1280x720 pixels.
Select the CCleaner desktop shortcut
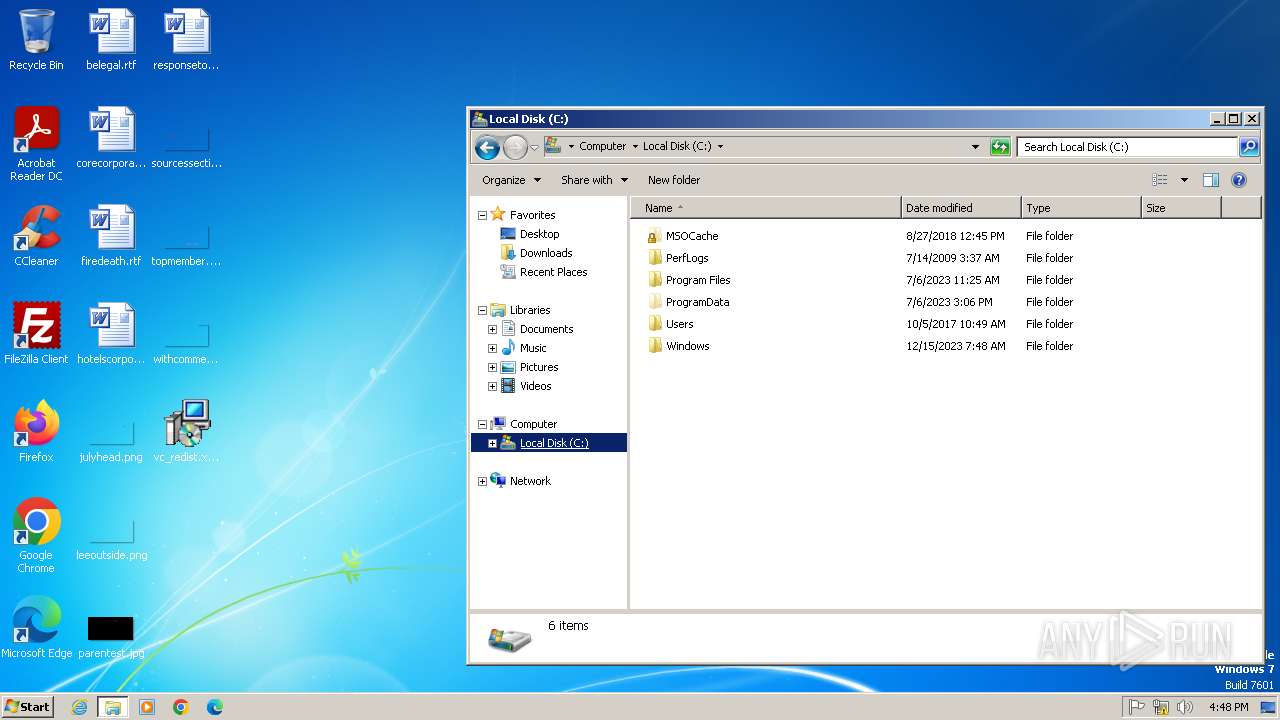(36, 236)
